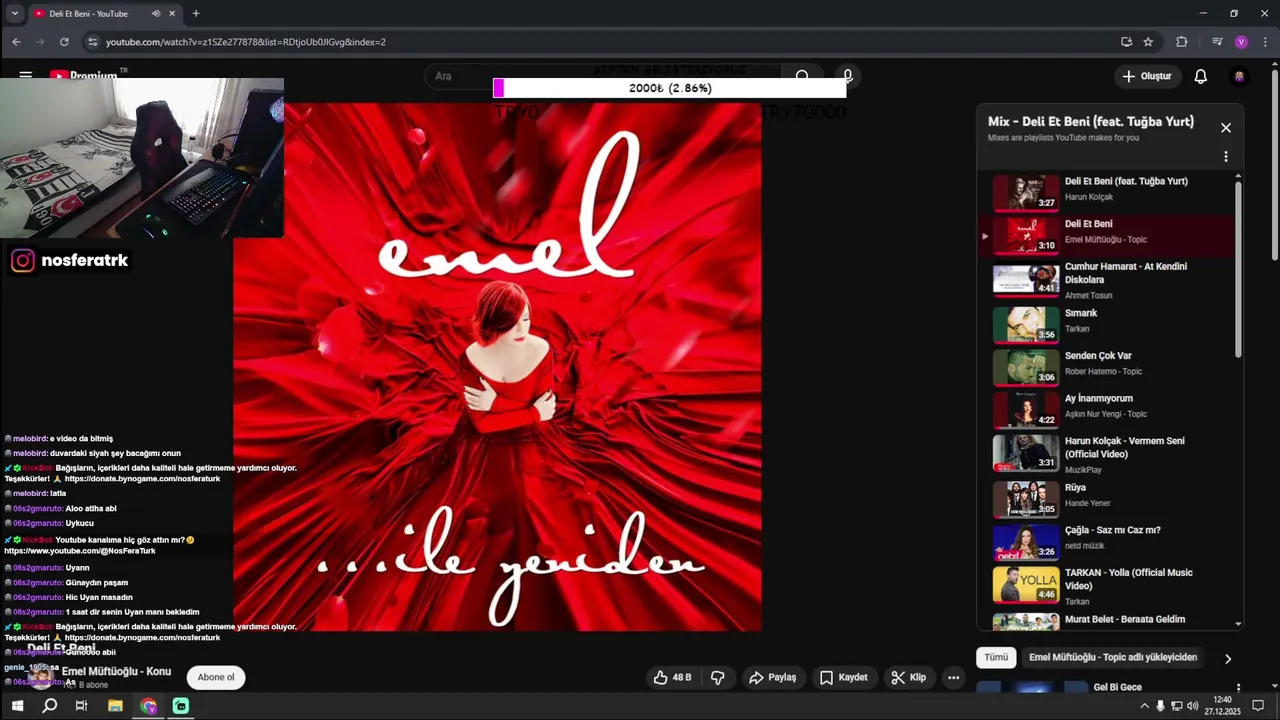Open a new browser tab
Image resolution: width=1280 pixels, height=720 pixels.
pos(196,14)
